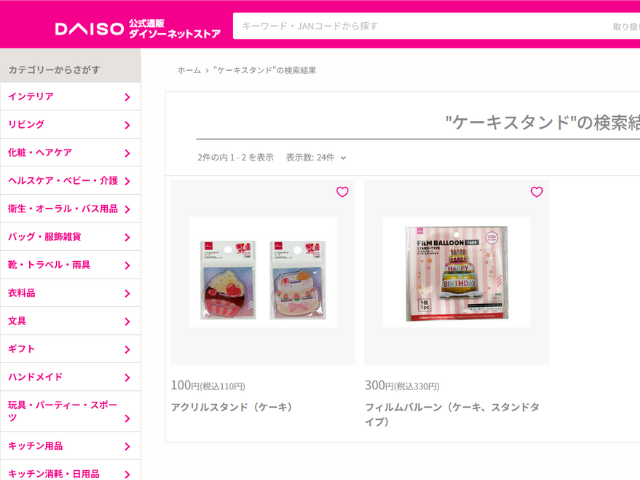The height and width of the screenshot is (480, 640).
Task: Select the ハンドメイド category menu item
Action: point(71,377)
